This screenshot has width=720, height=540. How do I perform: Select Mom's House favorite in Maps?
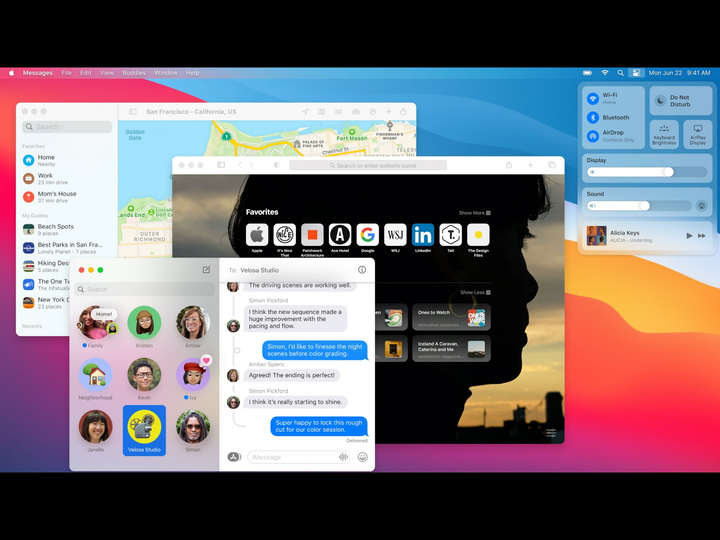click(67, 197)
